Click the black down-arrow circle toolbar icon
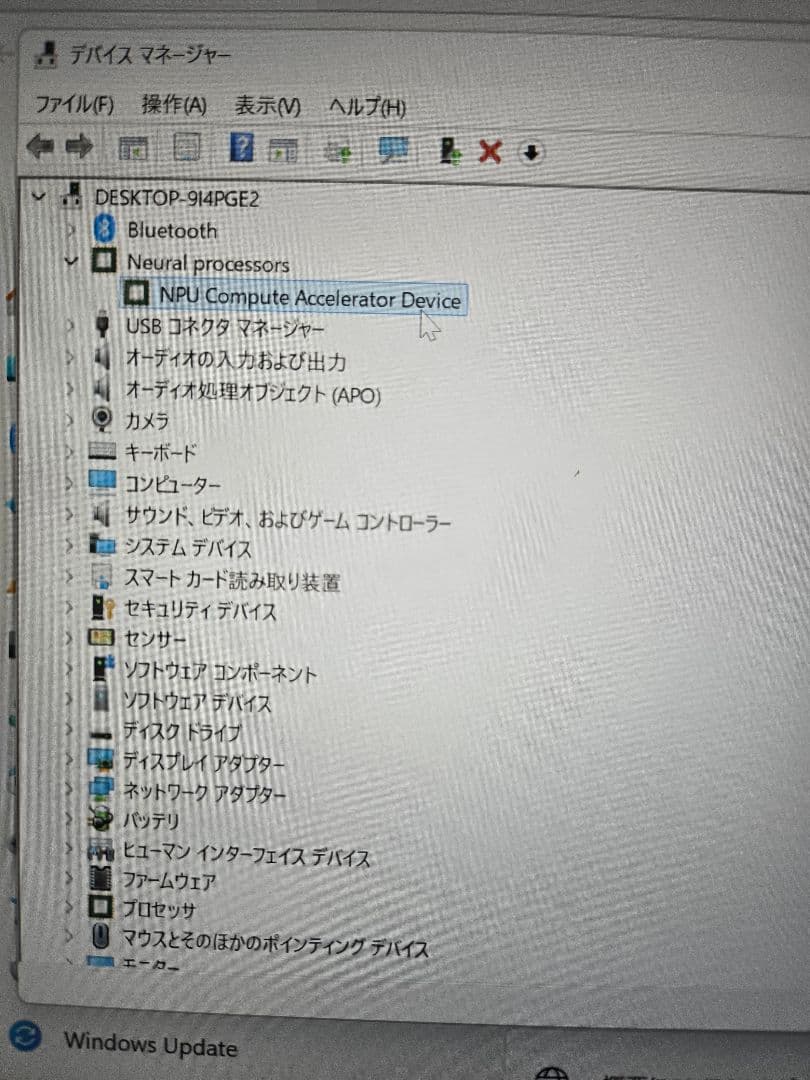Image resolution: width=810 pixels, height=1080 pixels. (x=532, y=153)
